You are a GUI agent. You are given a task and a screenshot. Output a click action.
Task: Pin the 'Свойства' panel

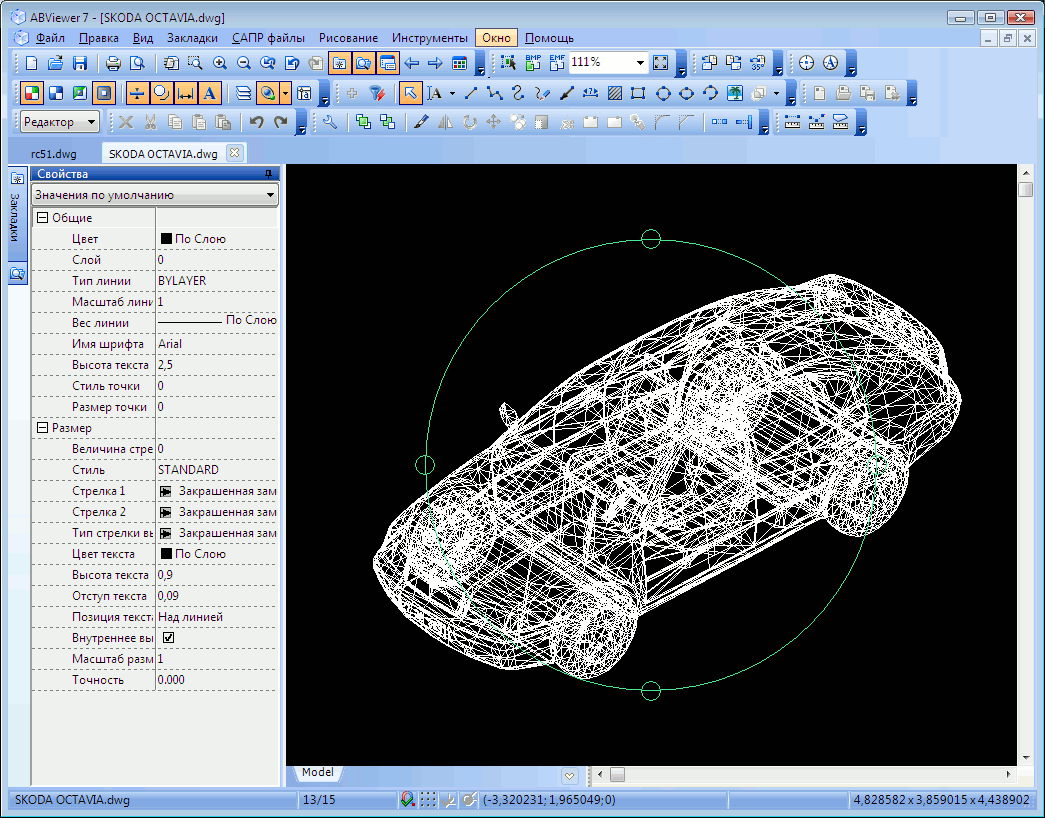pyautogui.click(x=269, y=174)
